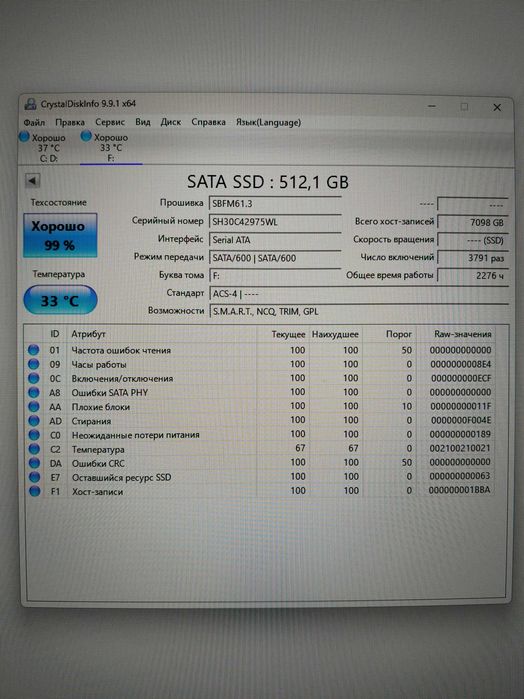Maximize the CrystalDiskInfo window
This screenshot has height=699, width=524.
(464, 107)
